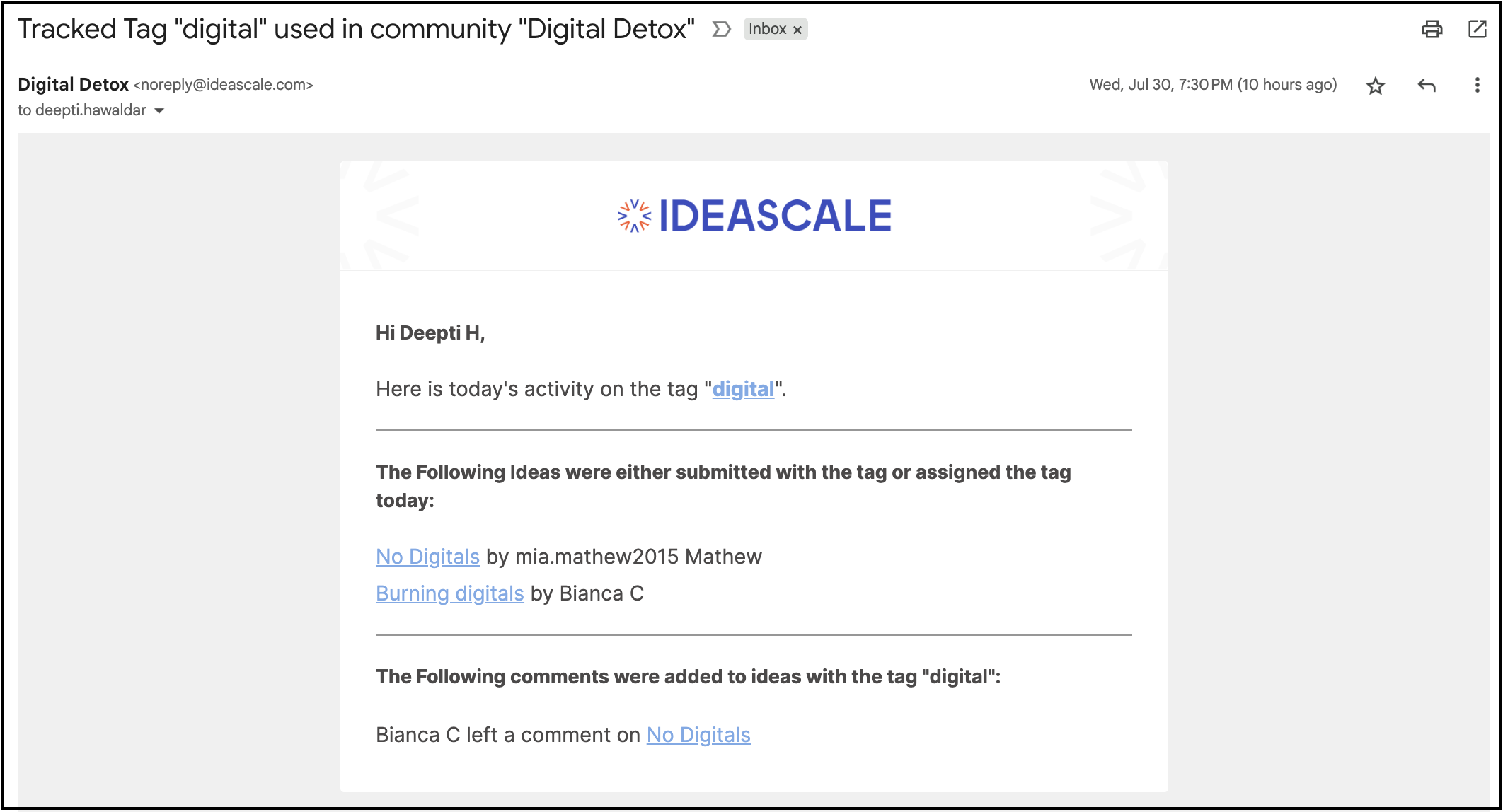
Task: Reply using the arrow icon
Action: click(x=1427, y=86)
